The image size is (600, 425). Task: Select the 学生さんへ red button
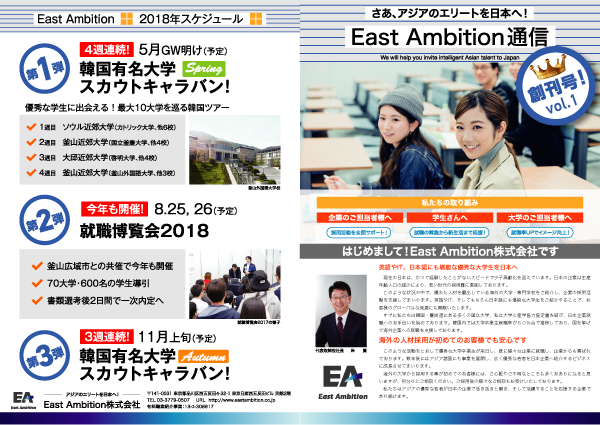(x=450, y=218)
